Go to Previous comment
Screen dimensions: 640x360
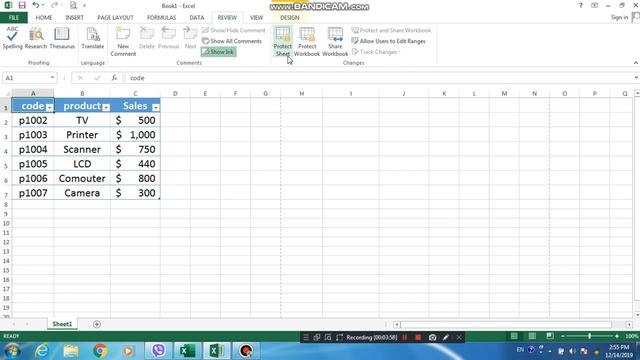point(169,38)
